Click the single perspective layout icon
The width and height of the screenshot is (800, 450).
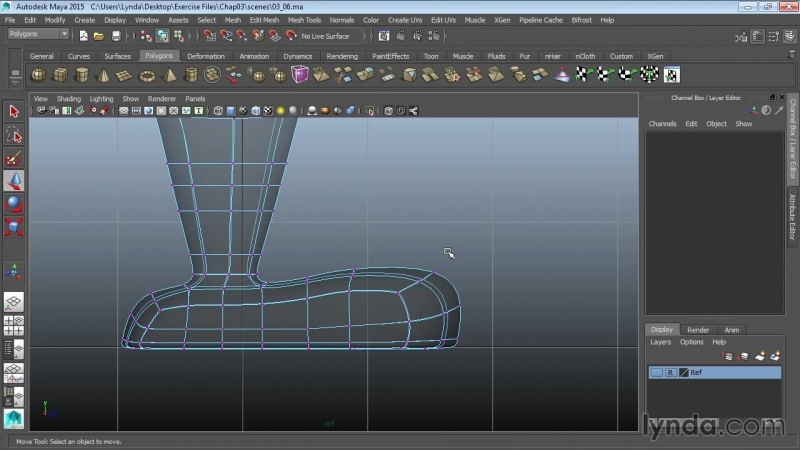[14, 302]
